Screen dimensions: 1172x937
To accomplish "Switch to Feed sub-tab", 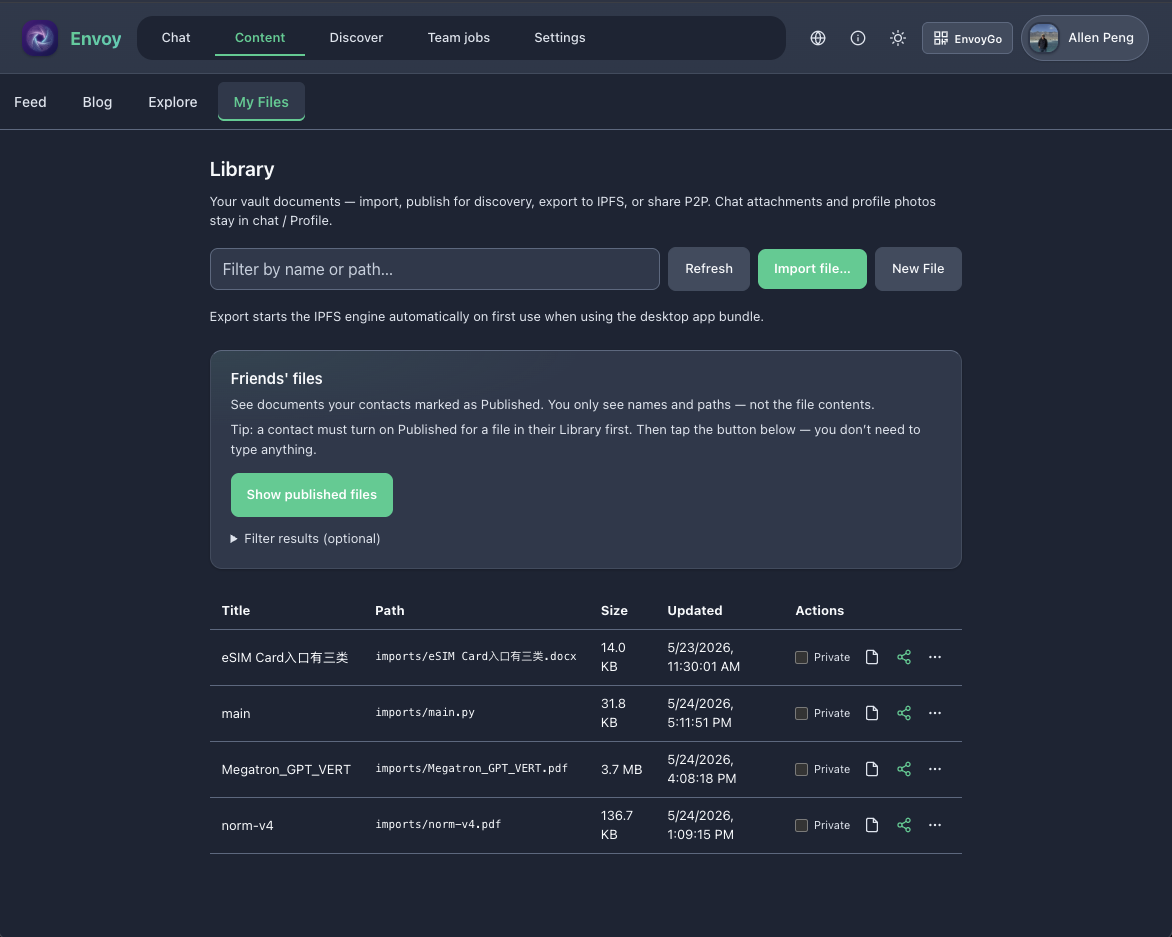I will coord(30,102).
